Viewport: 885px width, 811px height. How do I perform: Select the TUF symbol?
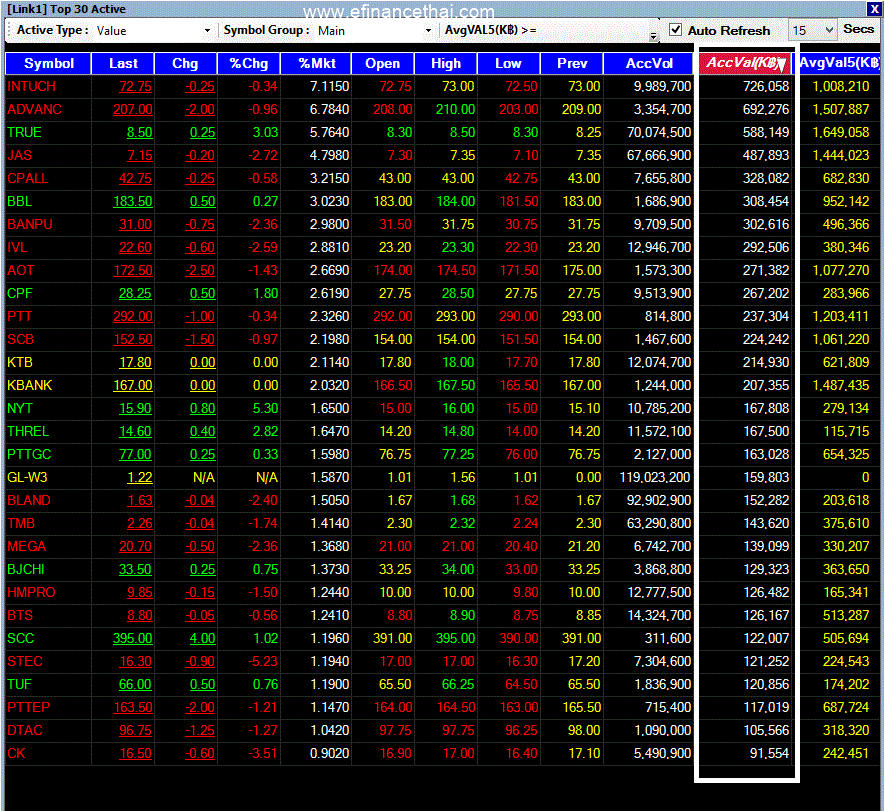19,685
